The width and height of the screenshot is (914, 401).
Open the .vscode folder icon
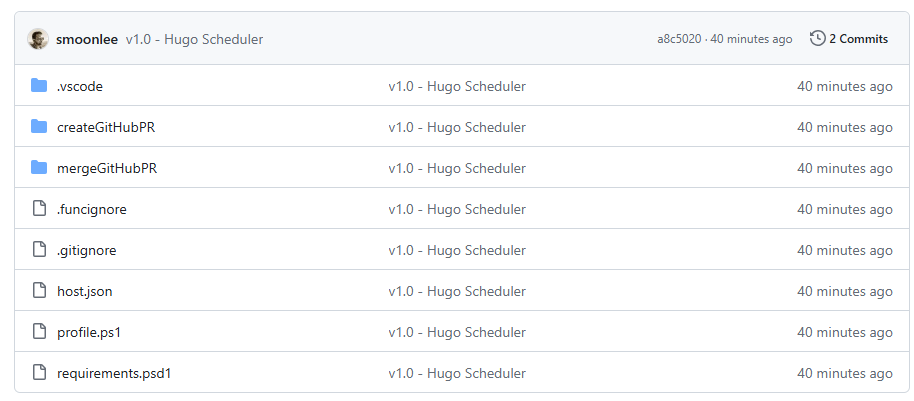tap(39, 86)
